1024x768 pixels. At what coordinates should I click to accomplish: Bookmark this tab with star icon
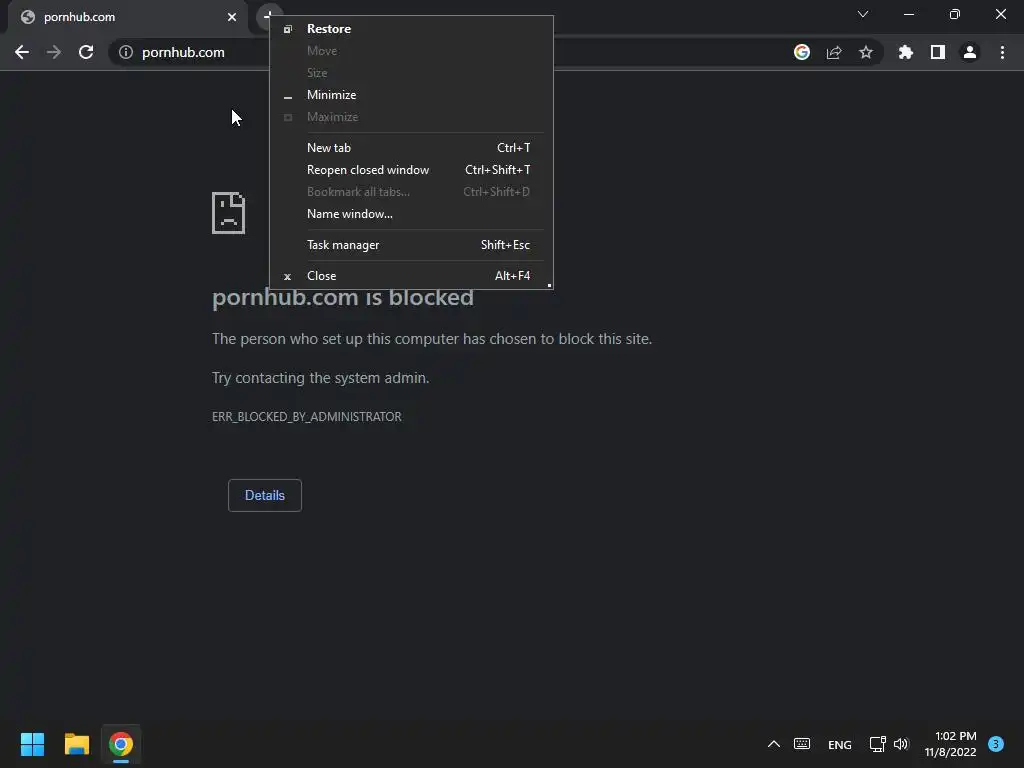[x=866, y=52]
